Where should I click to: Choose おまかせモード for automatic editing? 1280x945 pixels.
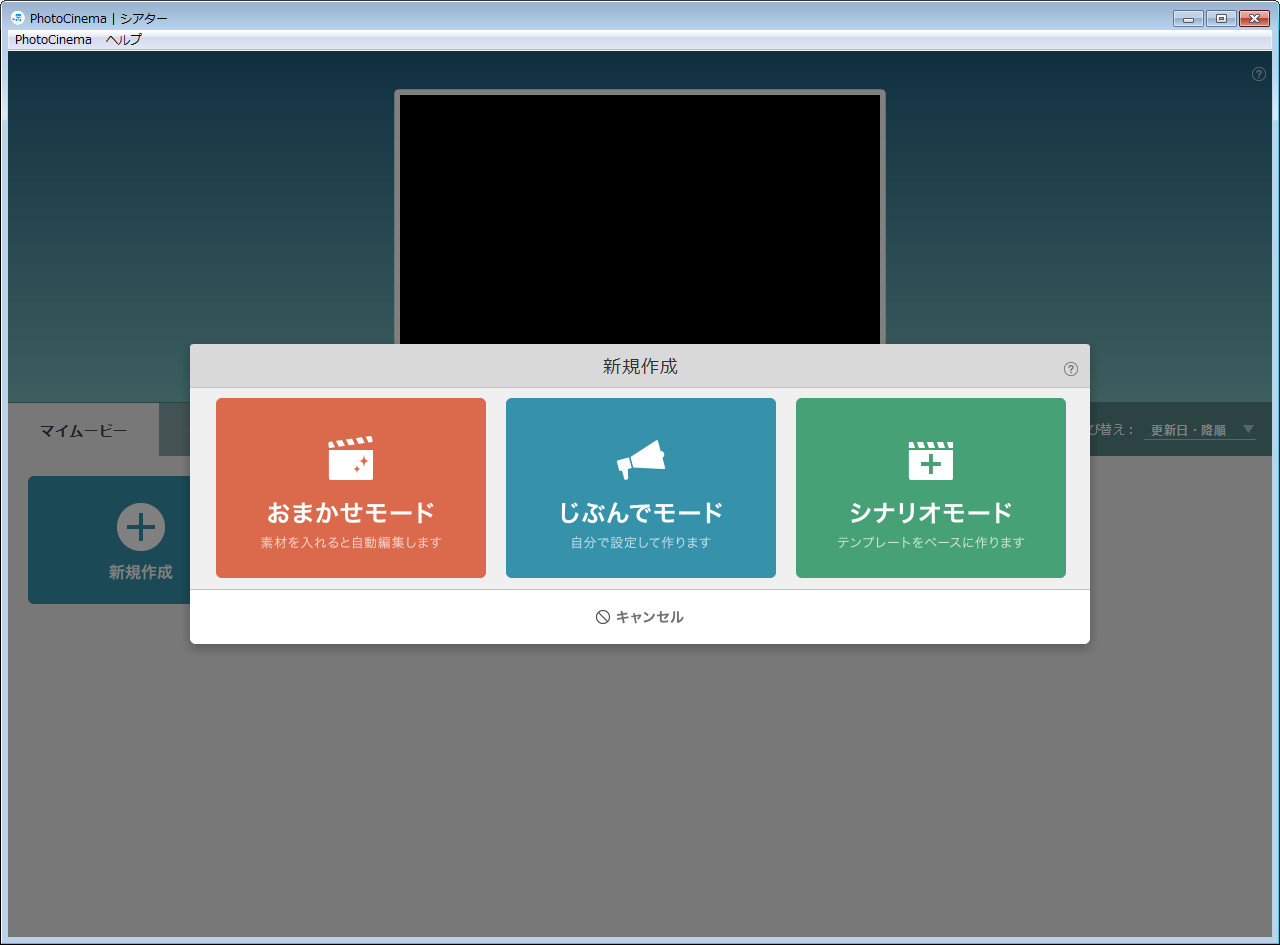pos(350,487)
